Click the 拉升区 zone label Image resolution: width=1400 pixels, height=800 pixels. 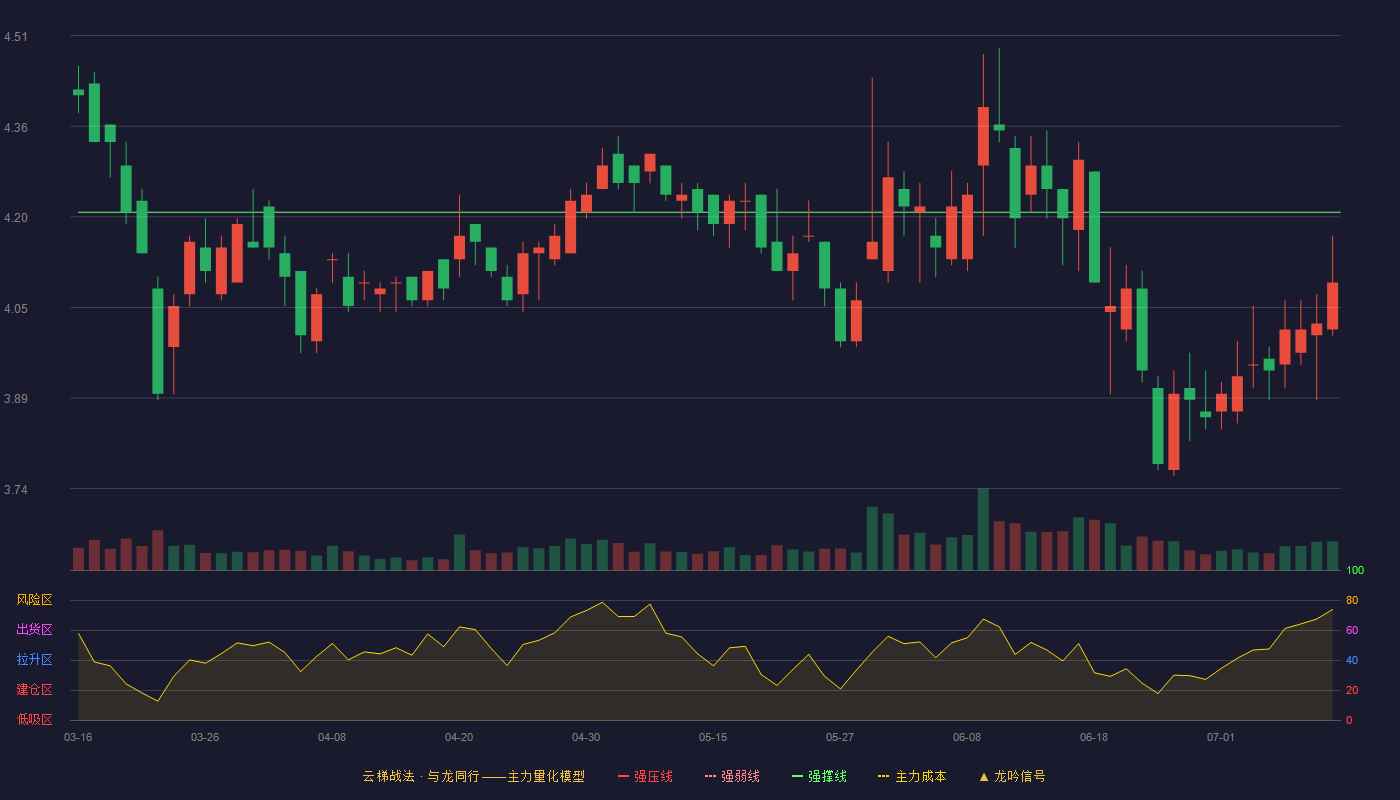tap(34, 660)
